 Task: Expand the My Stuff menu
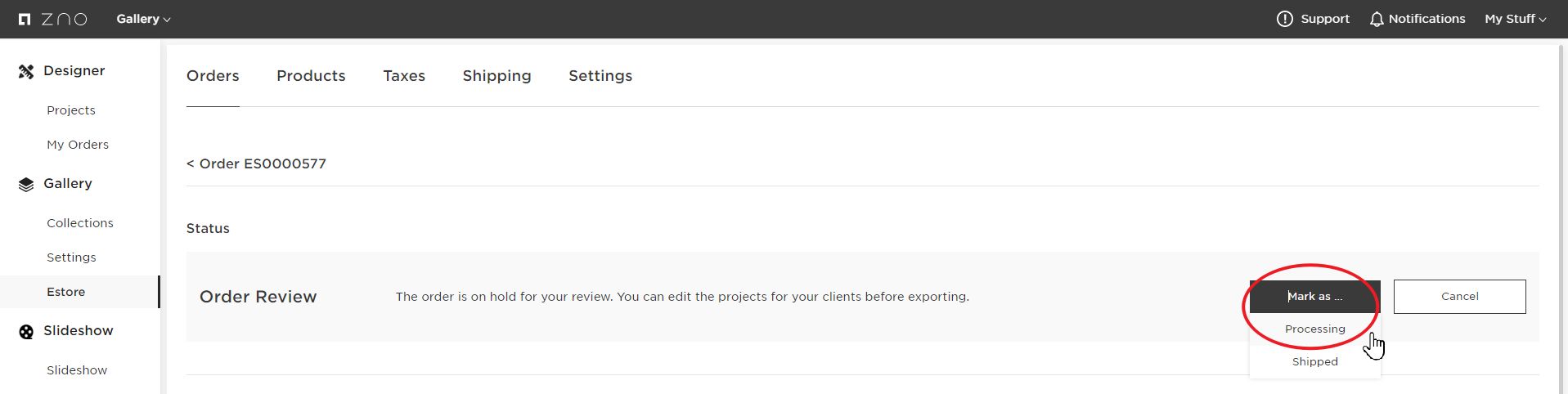click(1515, 19)
